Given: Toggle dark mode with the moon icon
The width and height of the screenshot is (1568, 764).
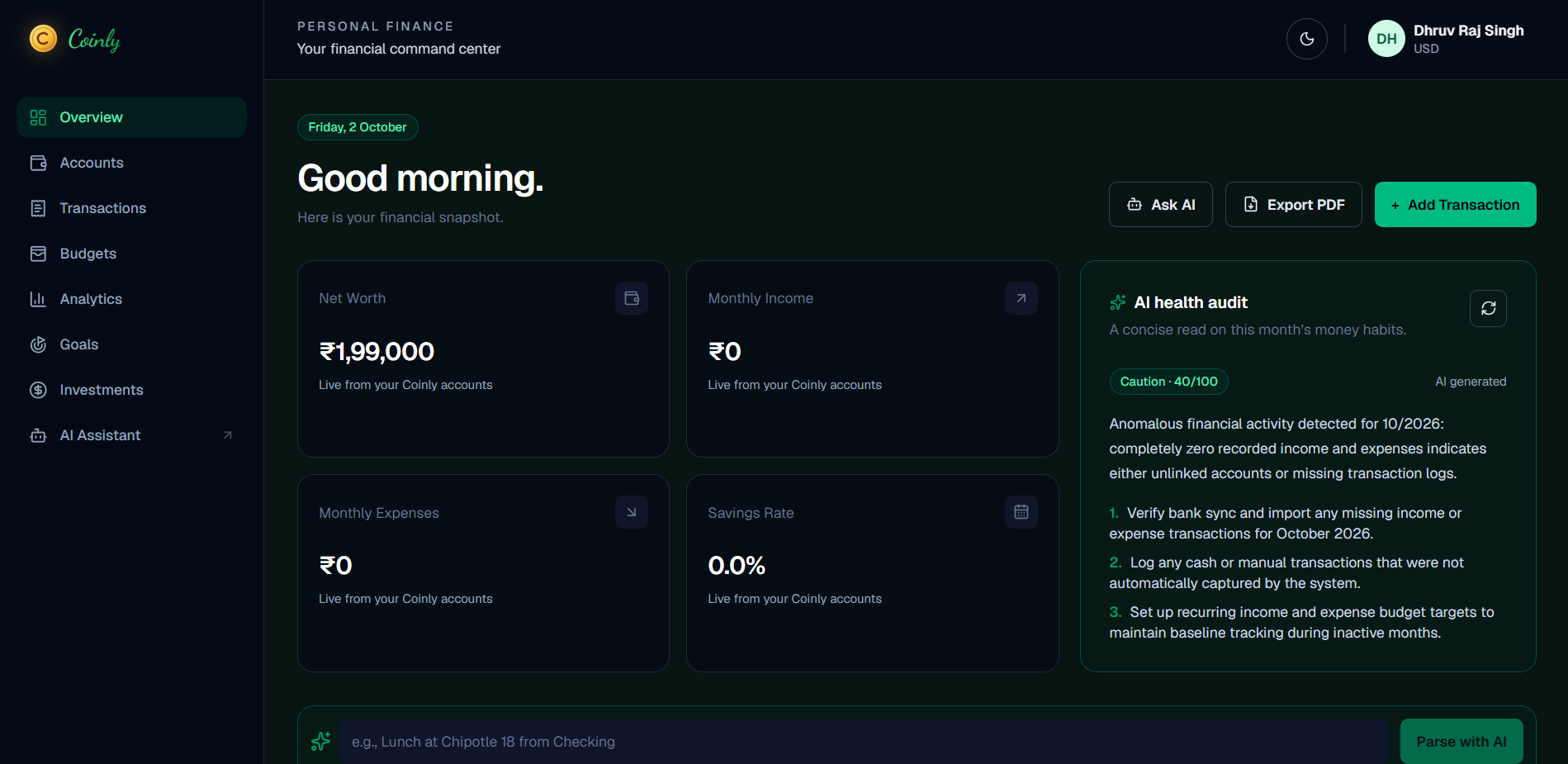Looking at the screenshot, I should click(x=1307, y=39).
